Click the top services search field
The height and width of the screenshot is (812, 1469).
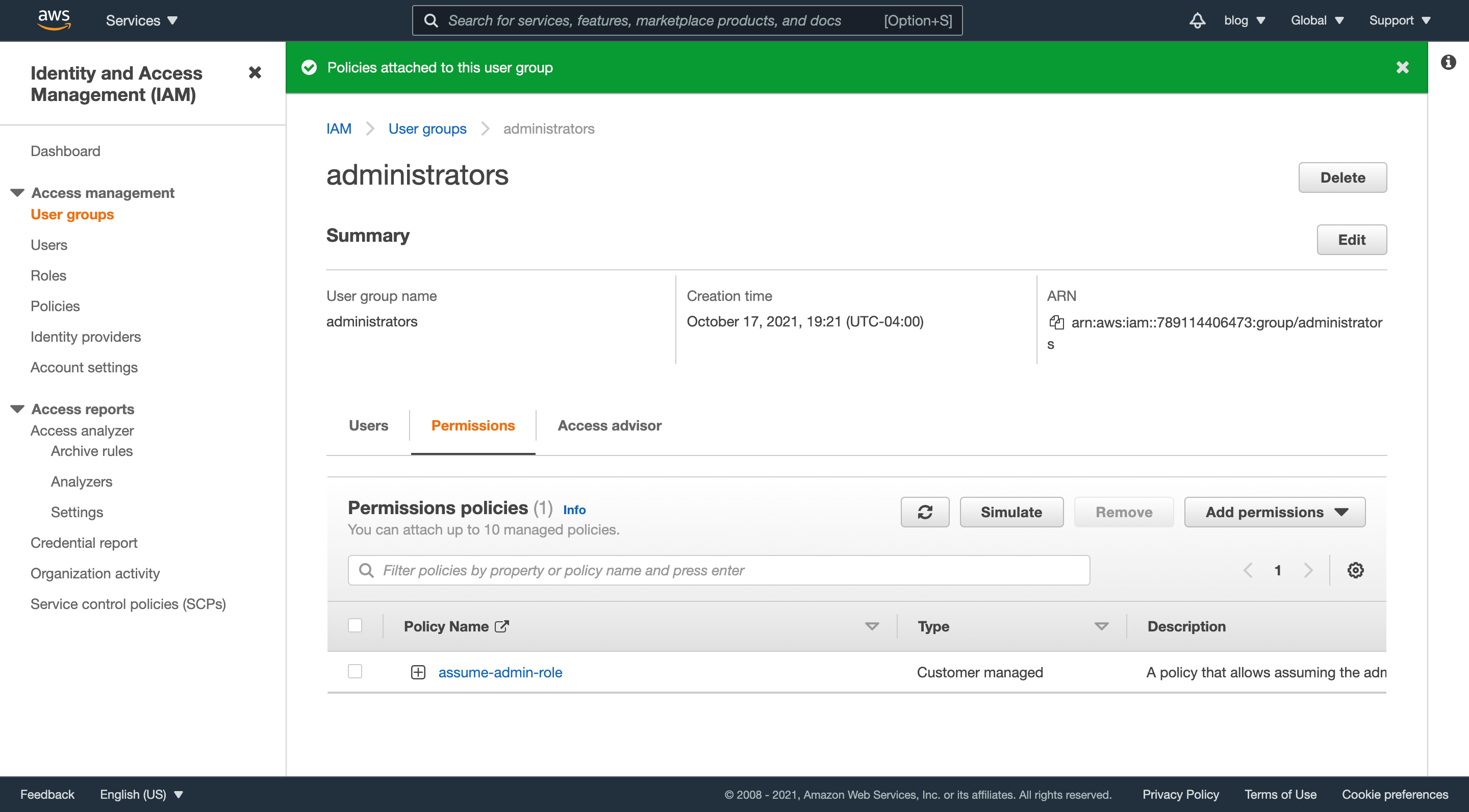687,20
